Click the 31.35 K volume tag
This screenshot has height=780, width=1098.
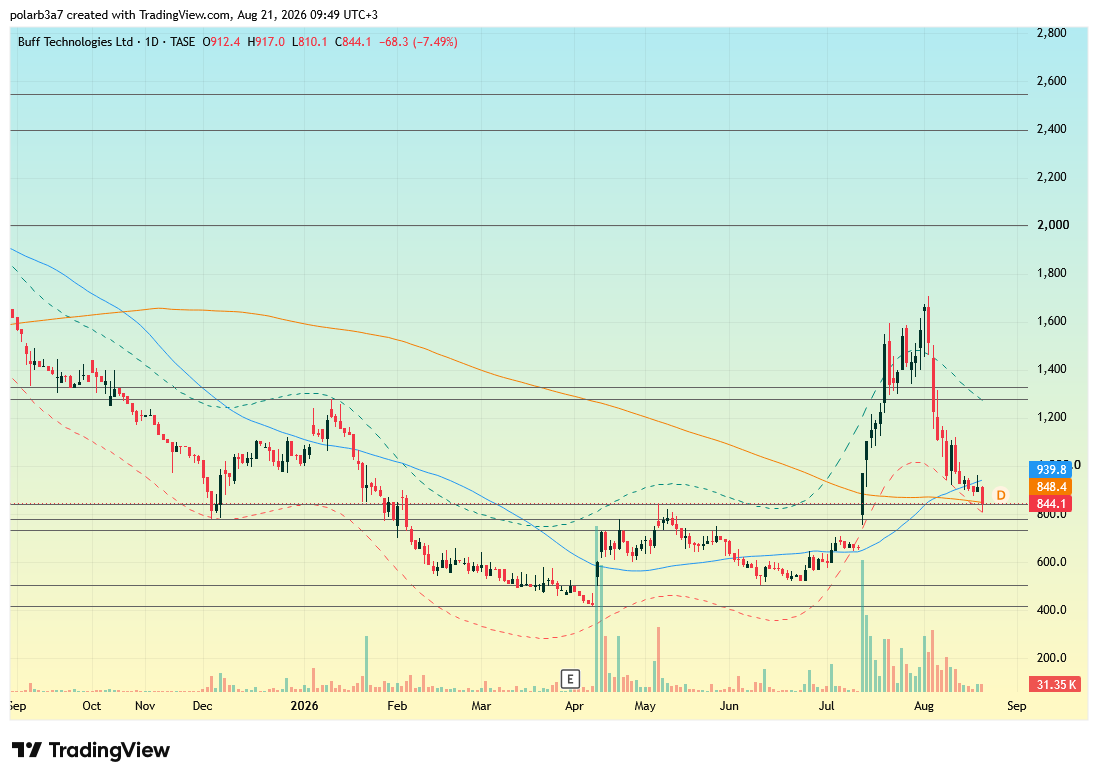coord(1056,684)
